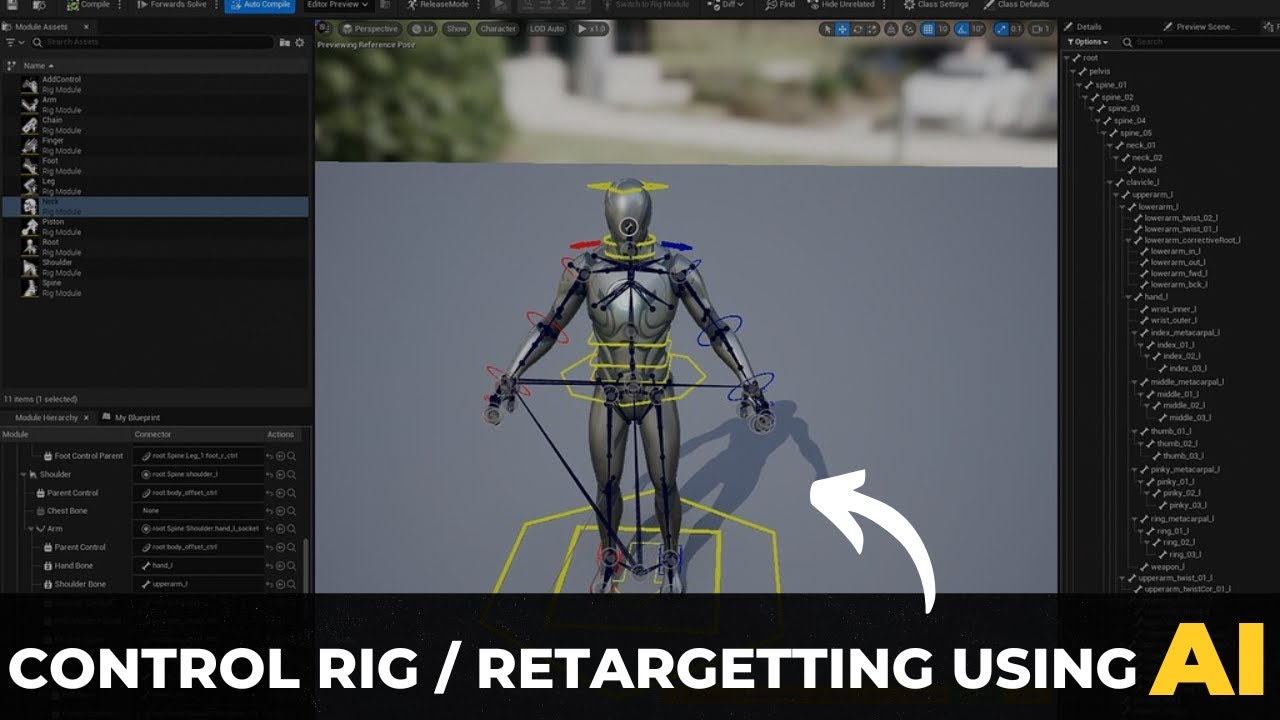Activate the select mode cursor icon
The width and height of the screenshot is (1280, 720).
tap(828, 29)
